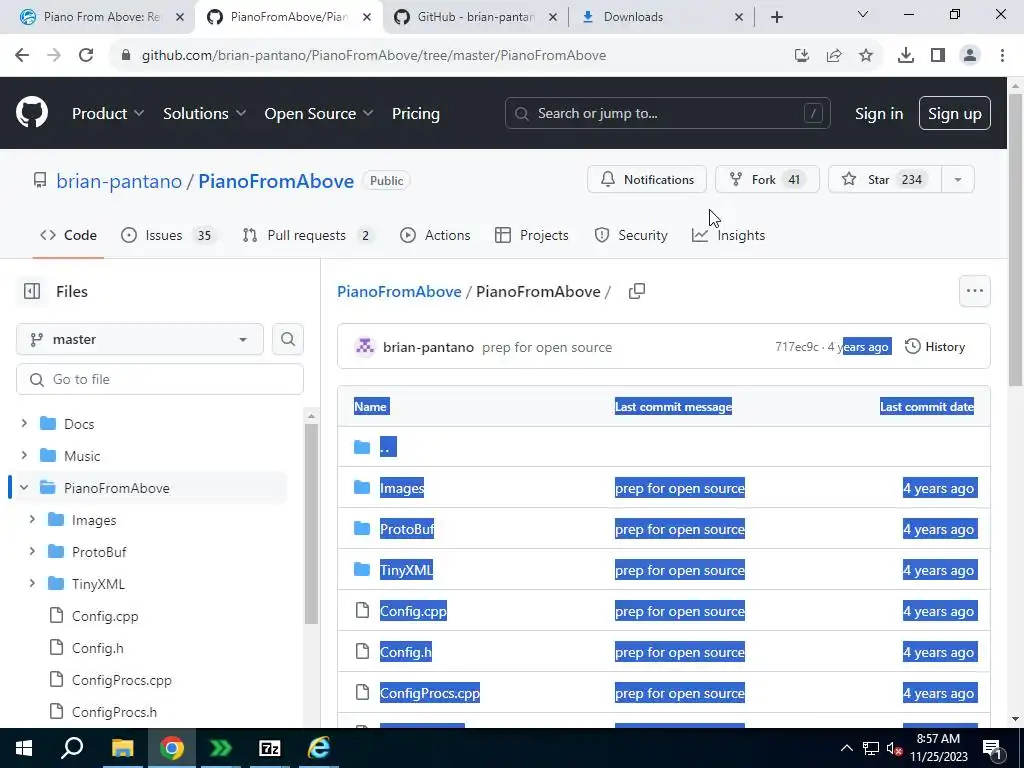Viewport: 1024px width, 768px height.
Task: Expand Docs folder in tree
Action: pyautogui.click(x=24, y=423)
